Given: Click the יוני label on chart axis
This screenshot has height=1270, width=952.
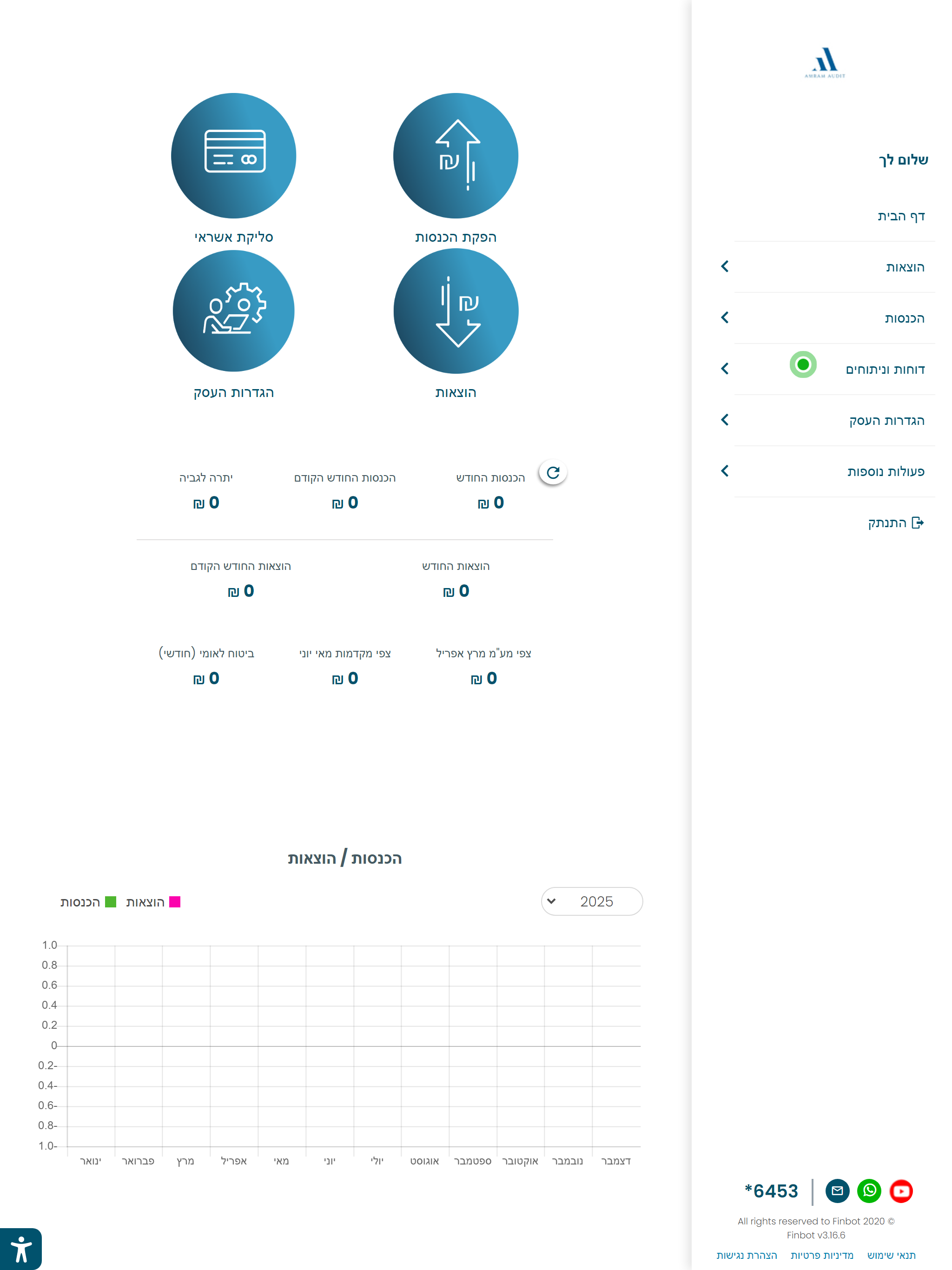Looking at the screenshot, I should (329, 1161).
